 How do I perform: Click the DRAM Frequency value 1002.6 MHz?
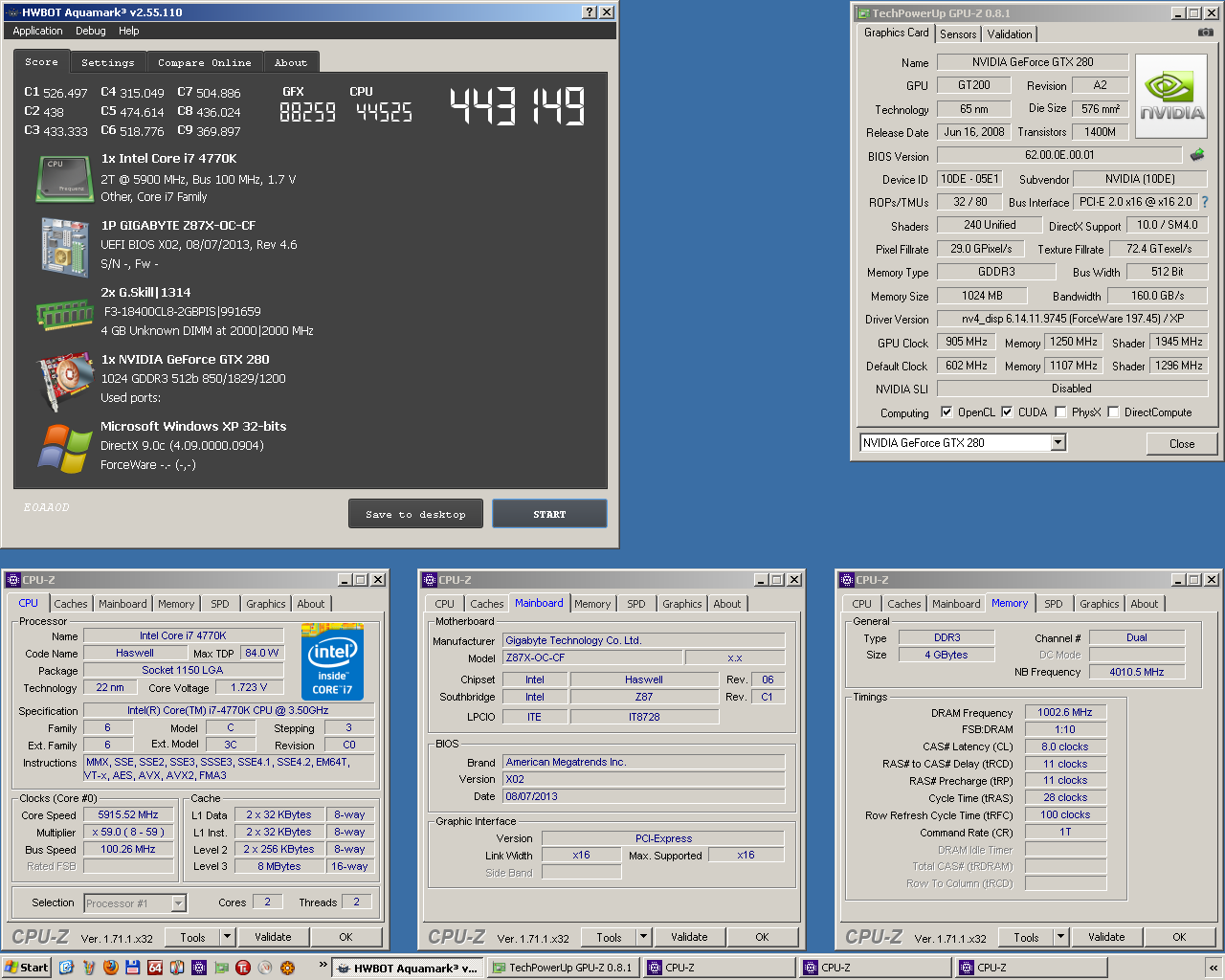tap(1065, 713)
